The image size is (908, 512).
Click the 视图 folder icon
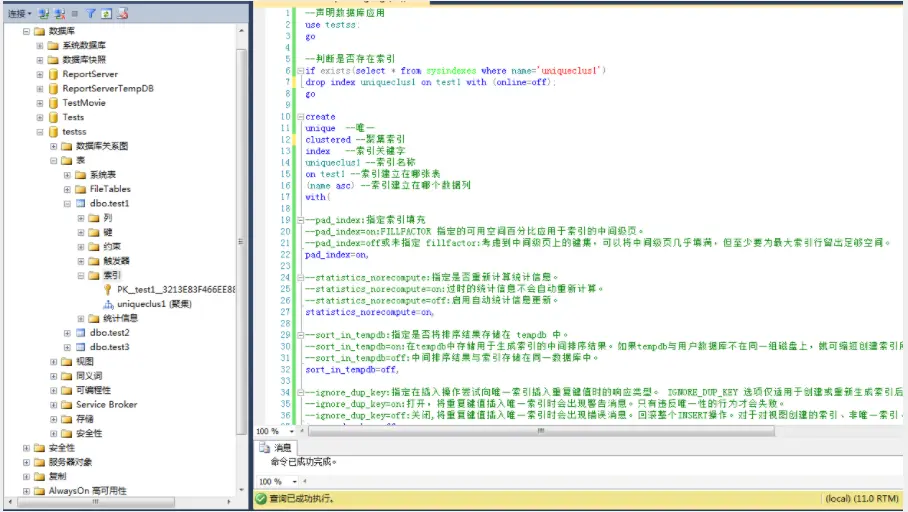[x=67, y=362]
